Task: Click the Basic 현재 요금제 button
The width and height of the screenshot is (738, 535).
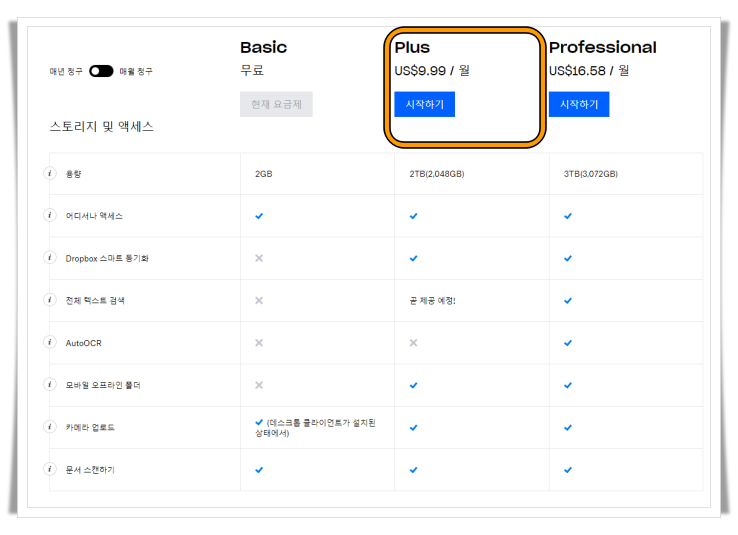Action: tap(276, 104)
